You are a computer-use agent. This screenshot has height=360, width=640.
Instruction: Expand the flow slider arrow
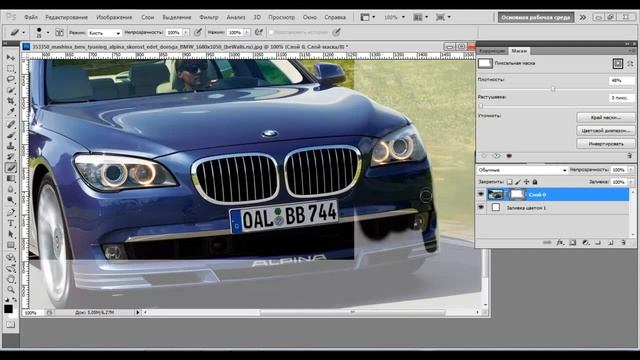pyautogui.click(x=247, y=32)
